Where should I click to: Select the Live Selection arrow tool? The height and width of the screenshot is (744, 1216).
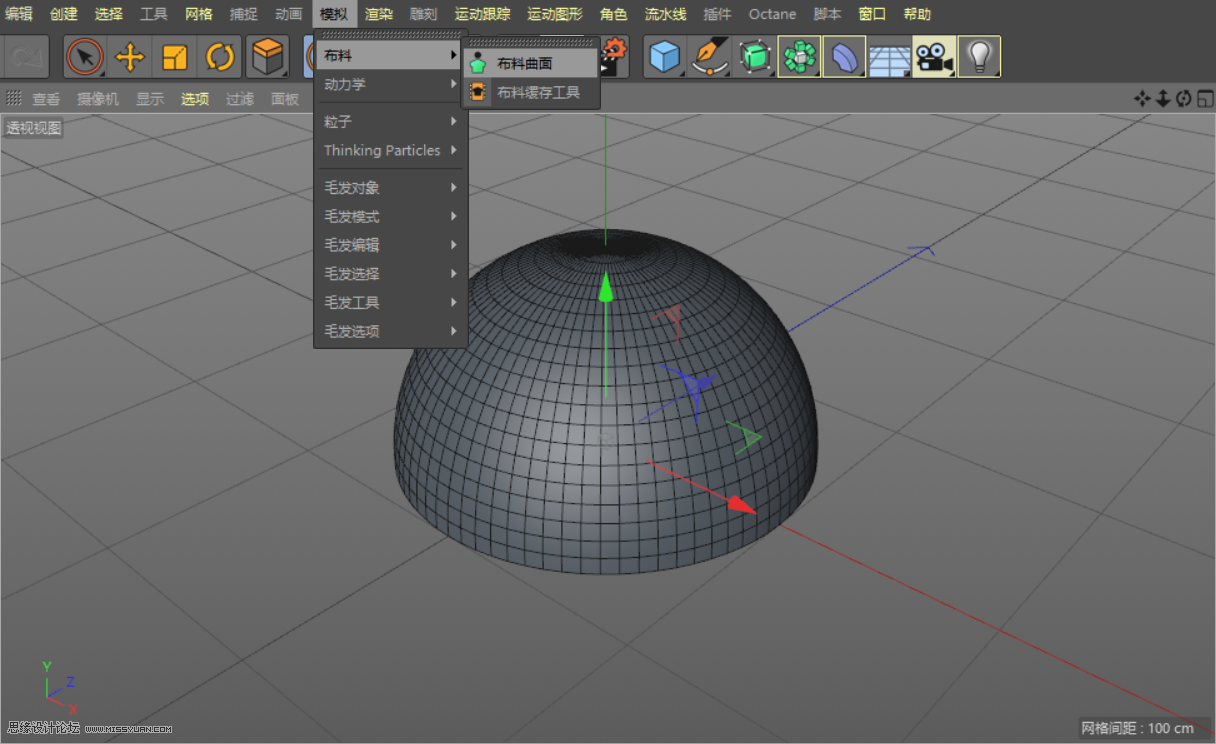point(85,57)
